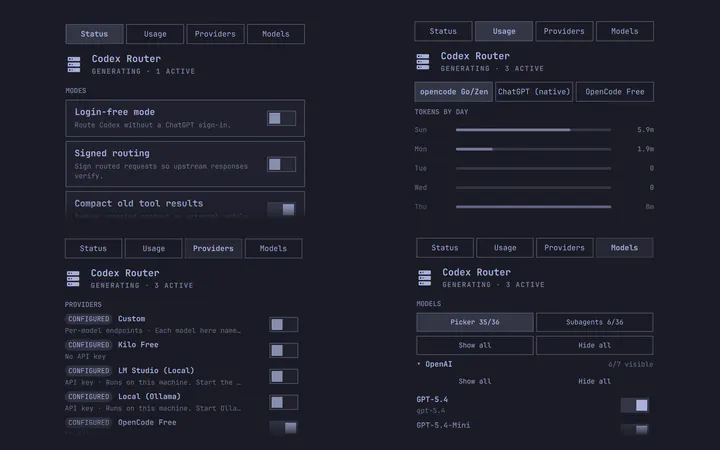Open Providers tab in the Tokens by Day panel
720x450 pixels.
pyautogui.click(x=564, y=31)
